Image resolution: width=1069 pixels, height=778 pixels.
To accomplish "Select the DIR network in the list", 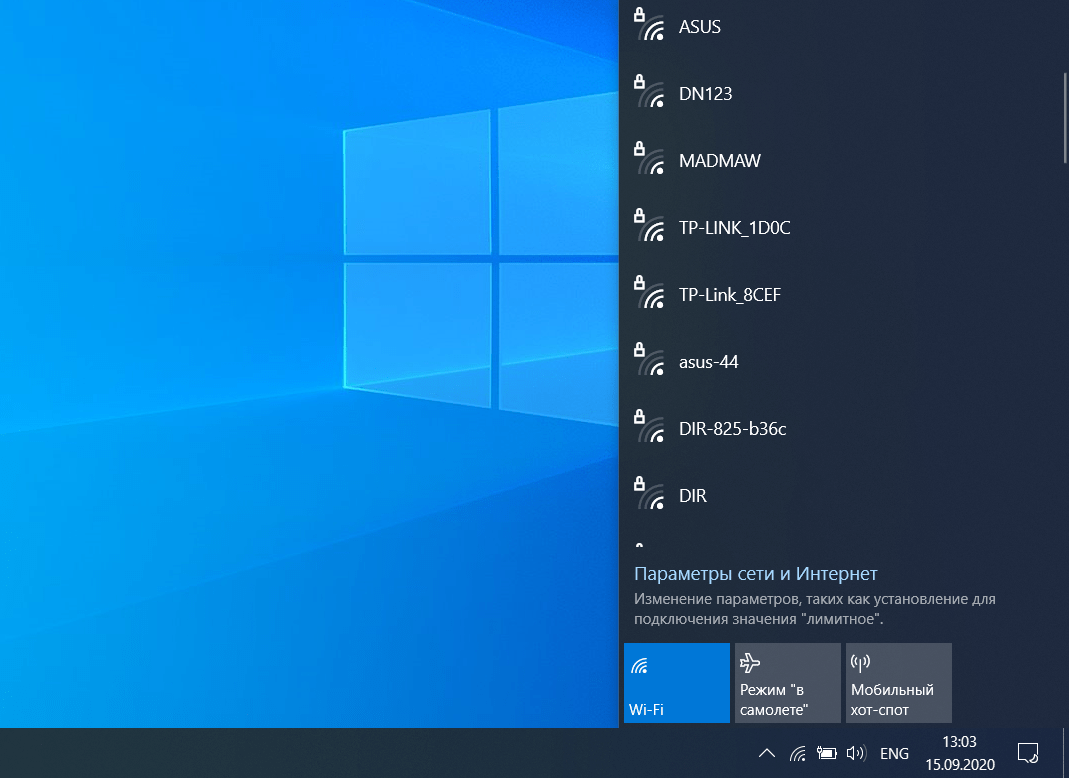I will [x=841, y=496].
